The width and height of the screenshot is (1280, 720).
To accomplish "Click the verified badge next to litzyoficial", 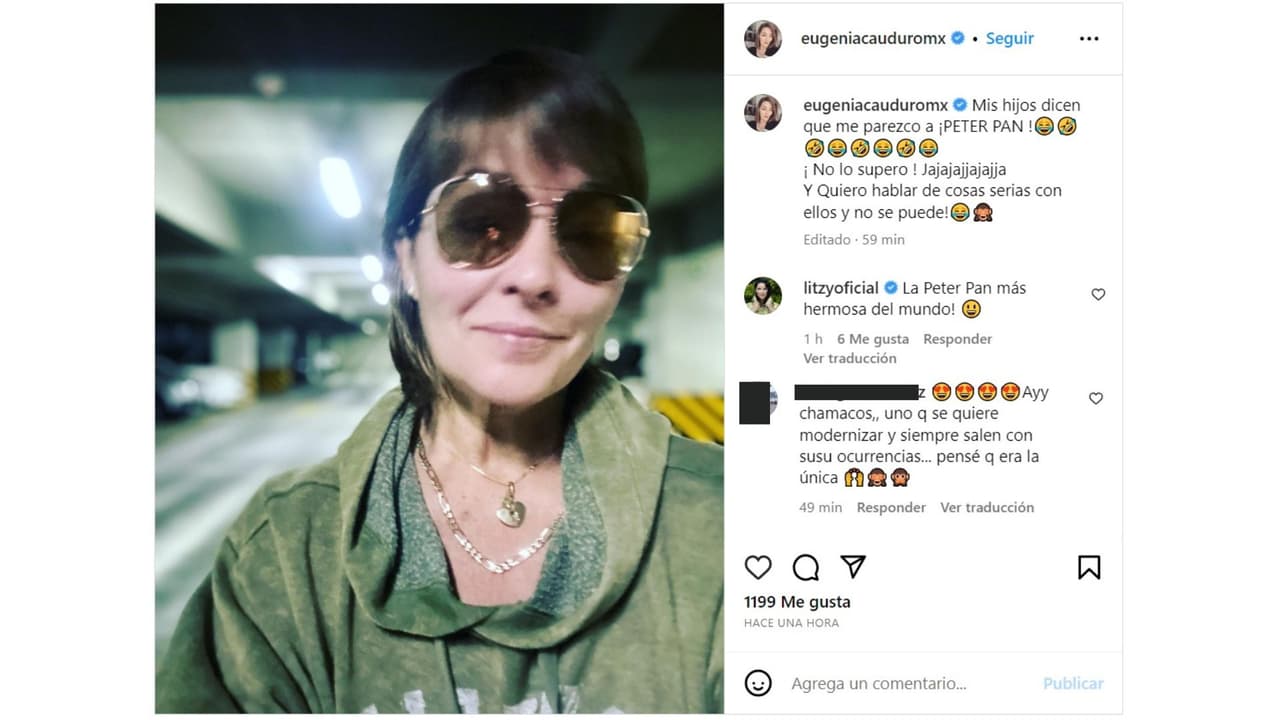I will tap(888, 287).
